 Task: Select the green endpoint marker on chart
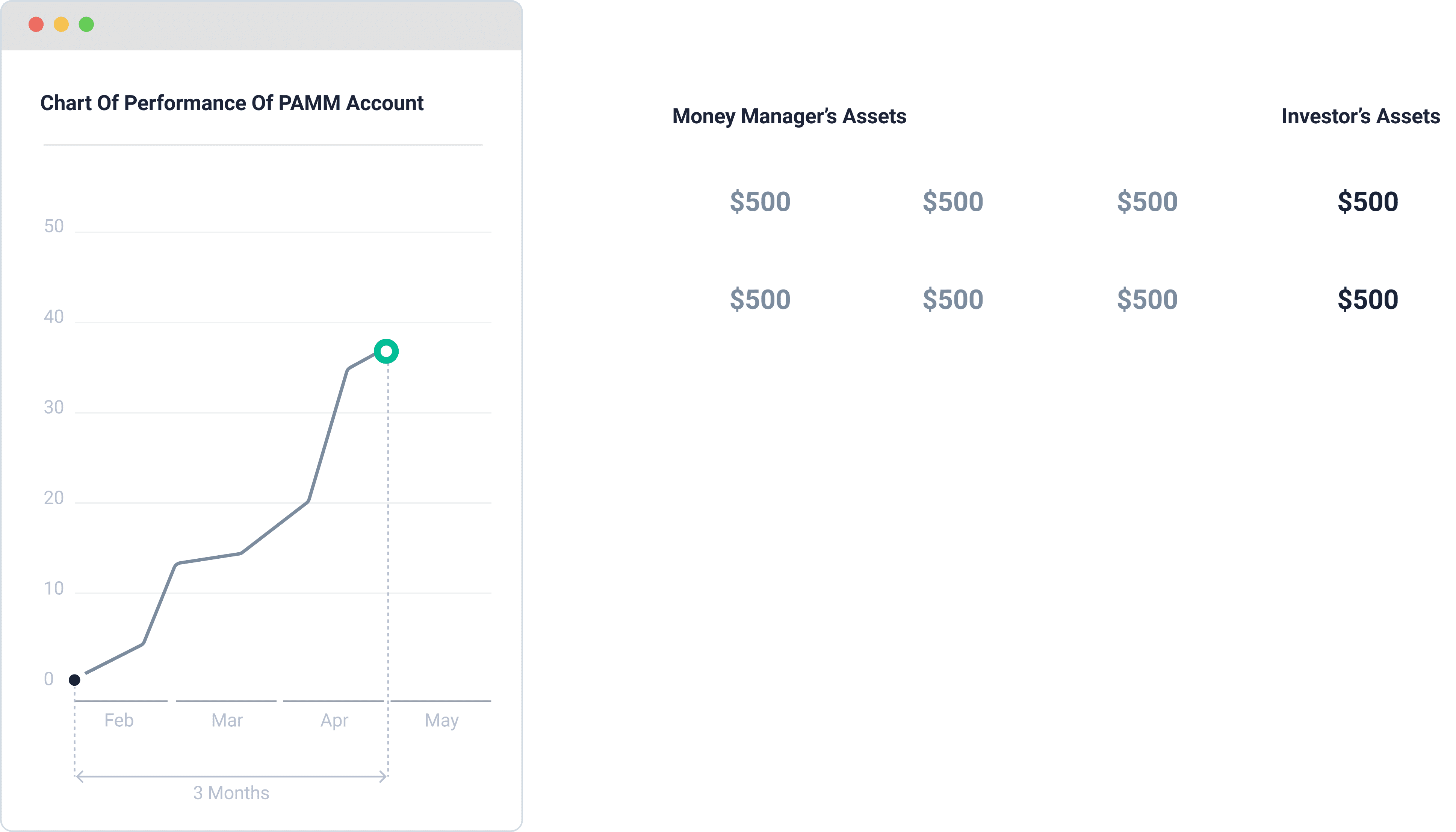click(387, 352)
